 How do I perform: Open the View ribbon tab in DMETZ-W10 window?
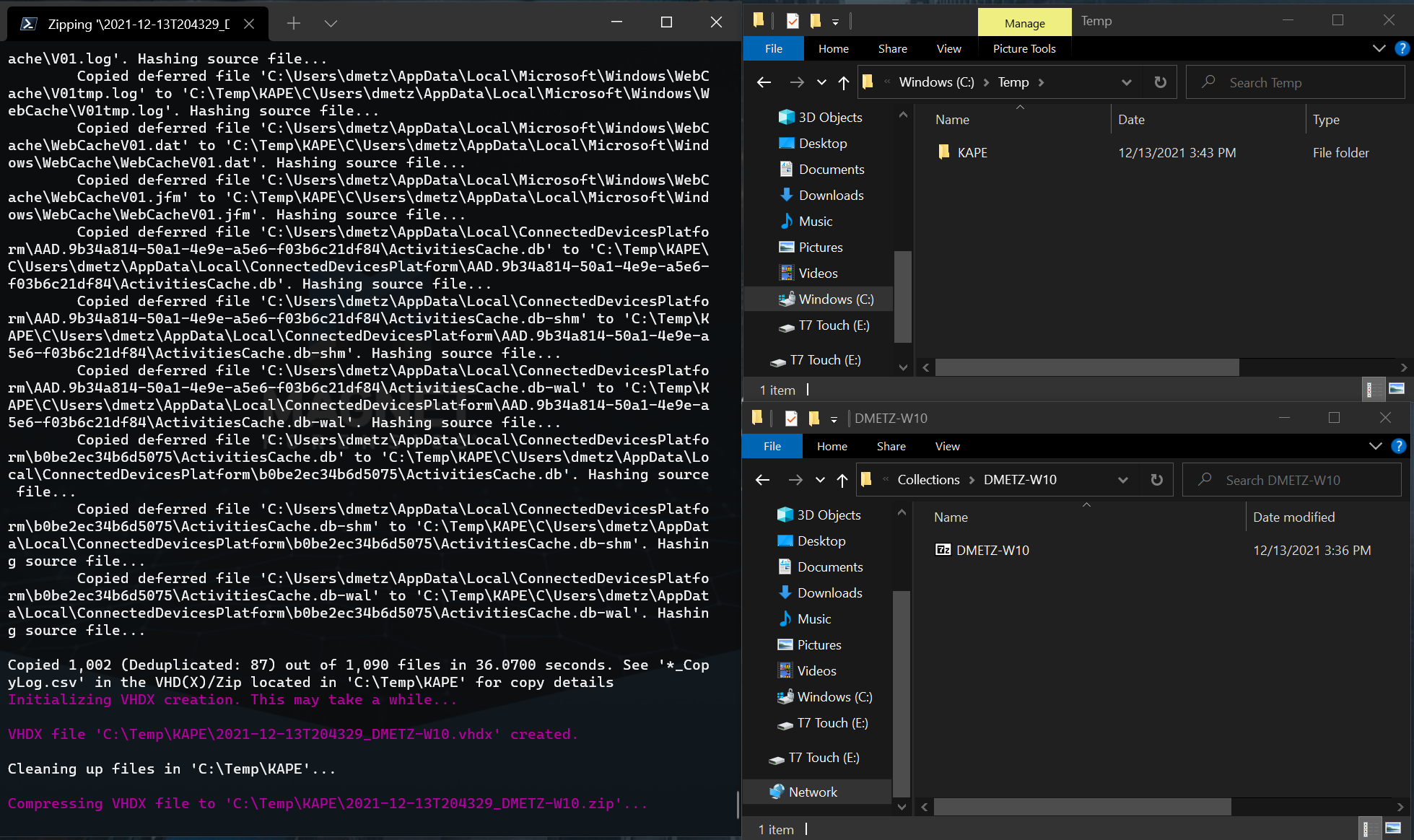coord(947,446)
